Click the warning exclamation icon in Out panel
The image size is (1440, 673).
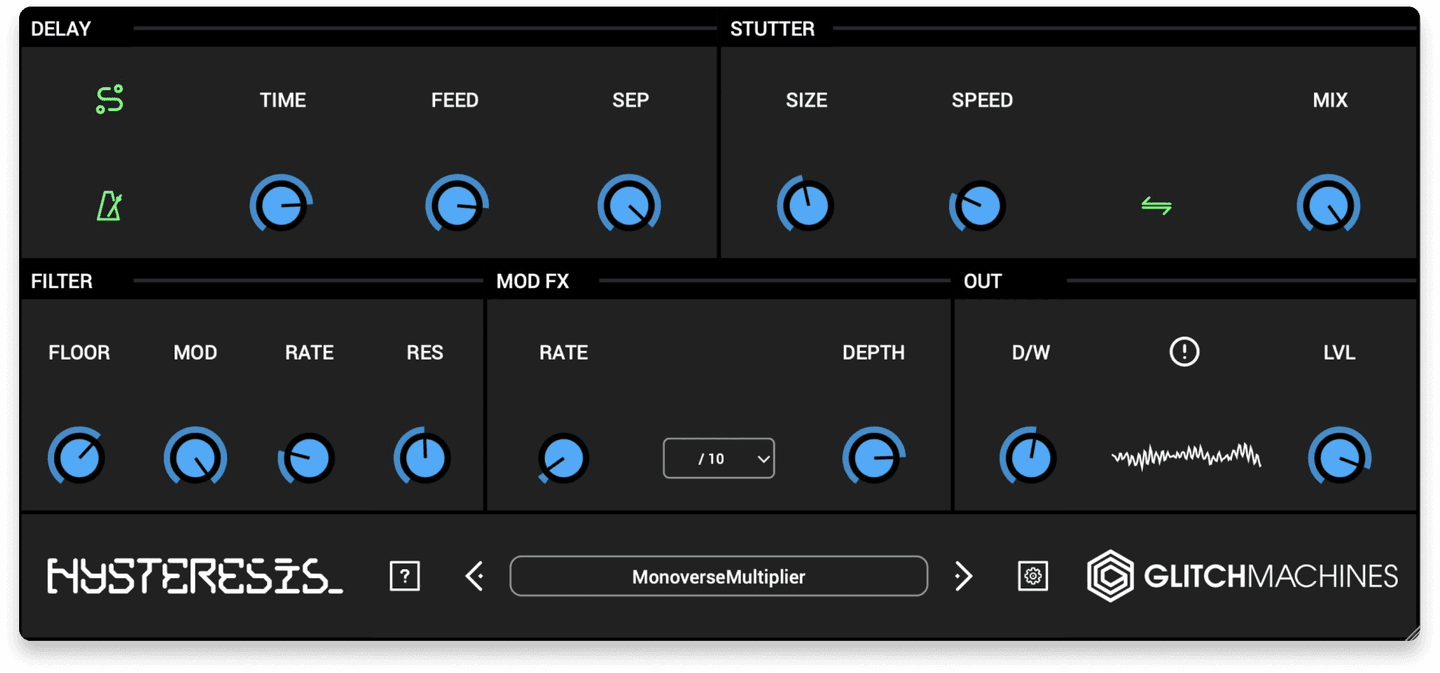1183,352
